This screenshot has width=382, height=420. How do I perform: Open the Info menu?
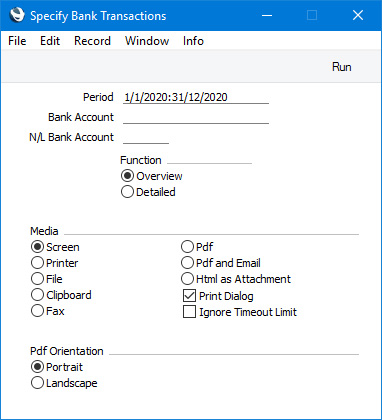(x=193, y=41)
